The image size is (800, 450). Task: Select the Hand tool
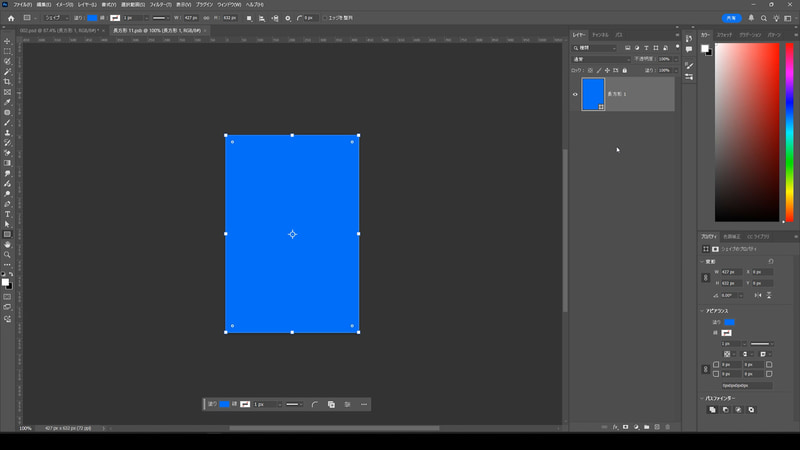tap(7, 245)
